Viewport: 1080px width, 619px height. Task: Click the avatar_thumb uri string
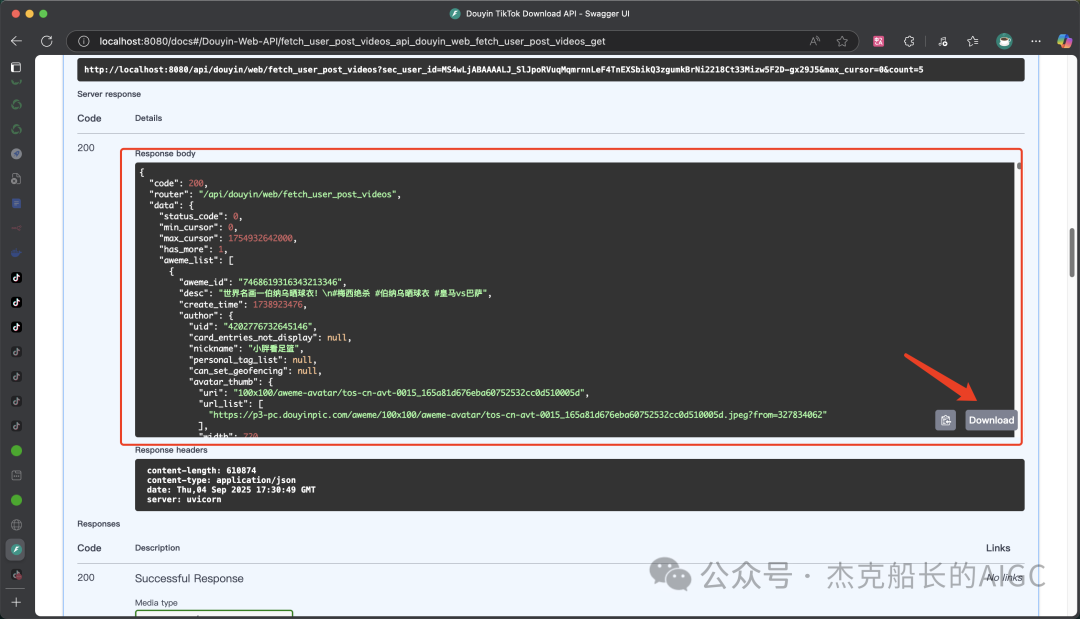point(408,392)
